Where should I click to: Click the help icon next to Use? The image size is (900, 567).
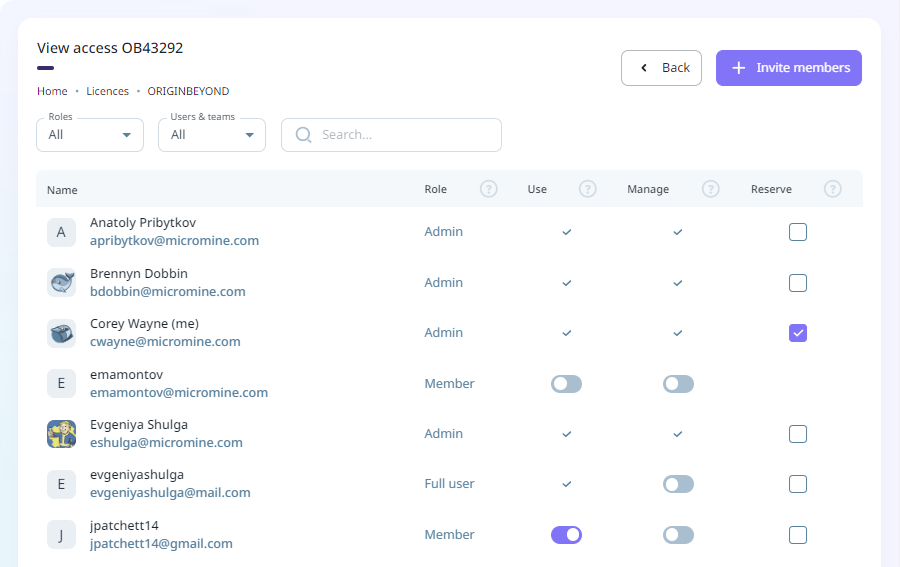[x=588, y=189]
